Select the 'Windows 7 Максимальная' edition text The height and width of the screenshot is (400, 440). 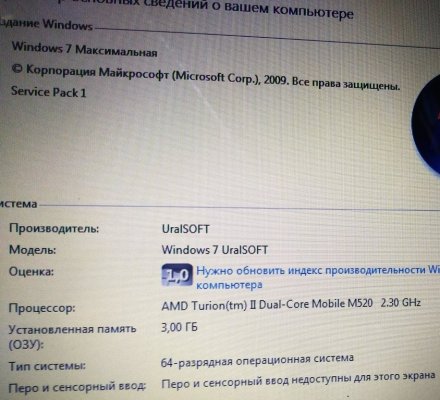pos(85,49)
